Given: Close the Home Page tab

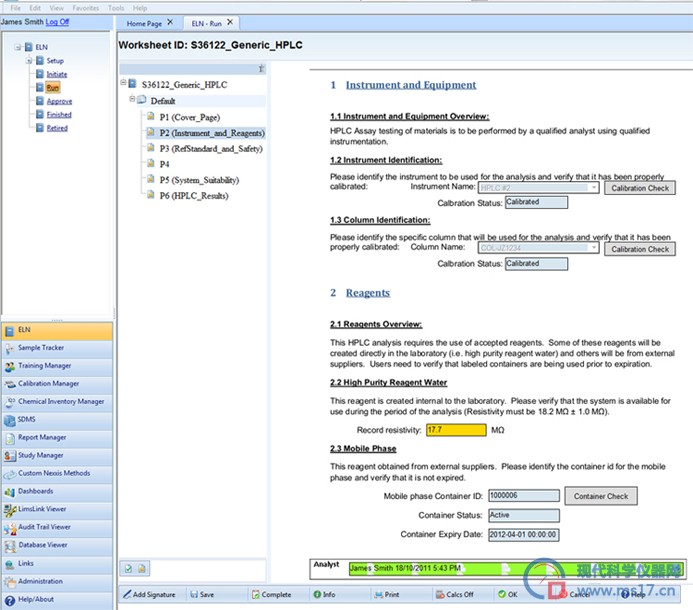Looking at the screenshot, I should [170, 22].
